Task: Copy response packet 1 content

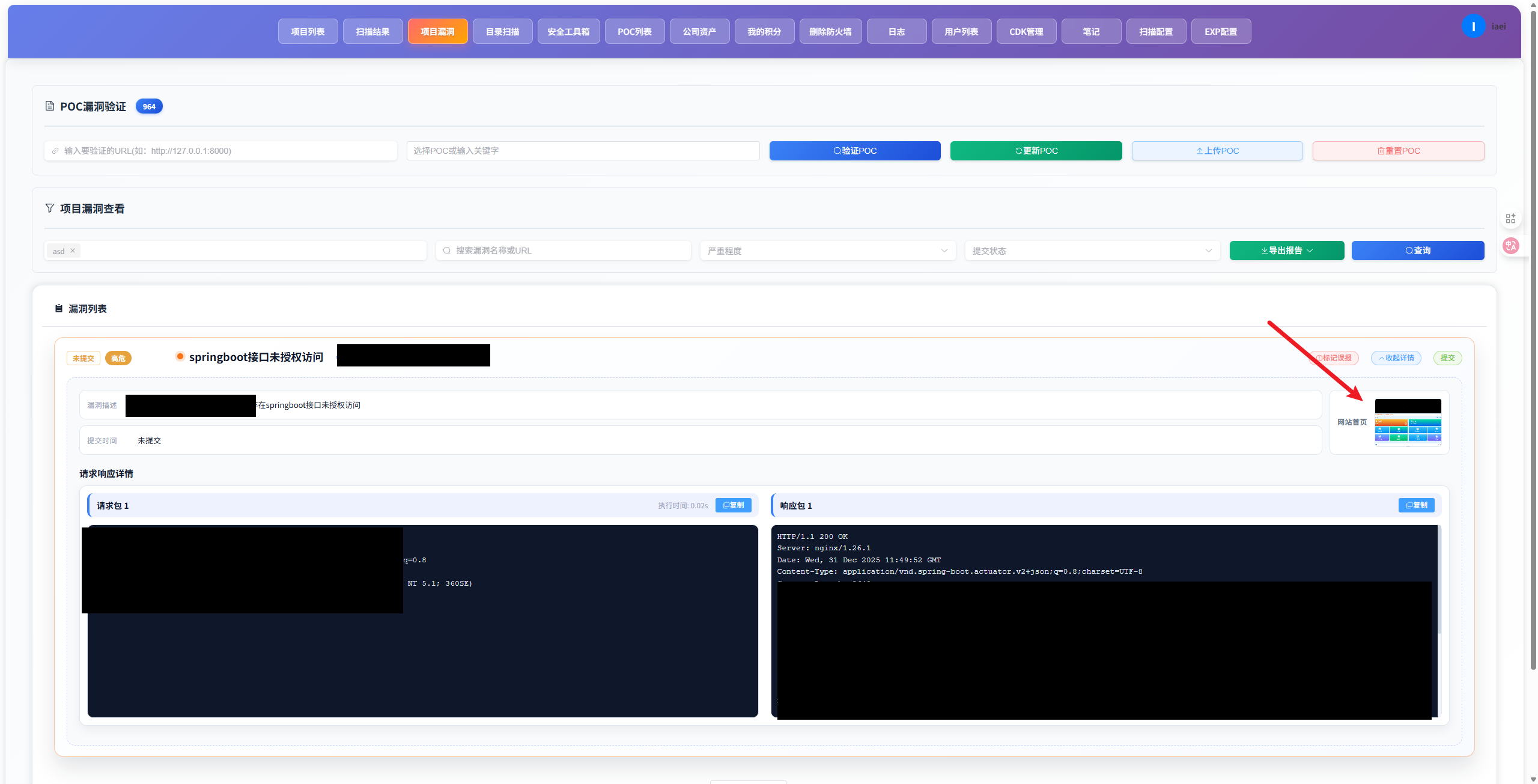Action: coord(1416,505)
